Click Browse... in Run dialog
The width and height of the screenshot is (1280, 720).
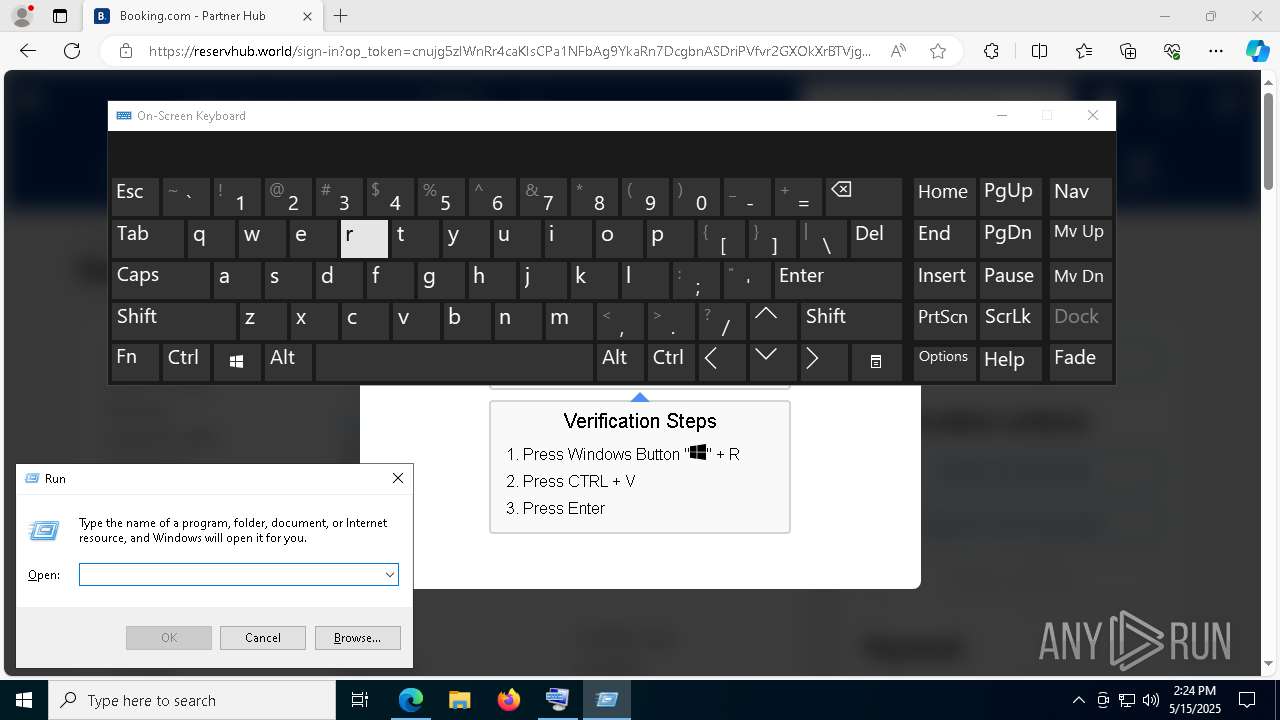[357, 638]
